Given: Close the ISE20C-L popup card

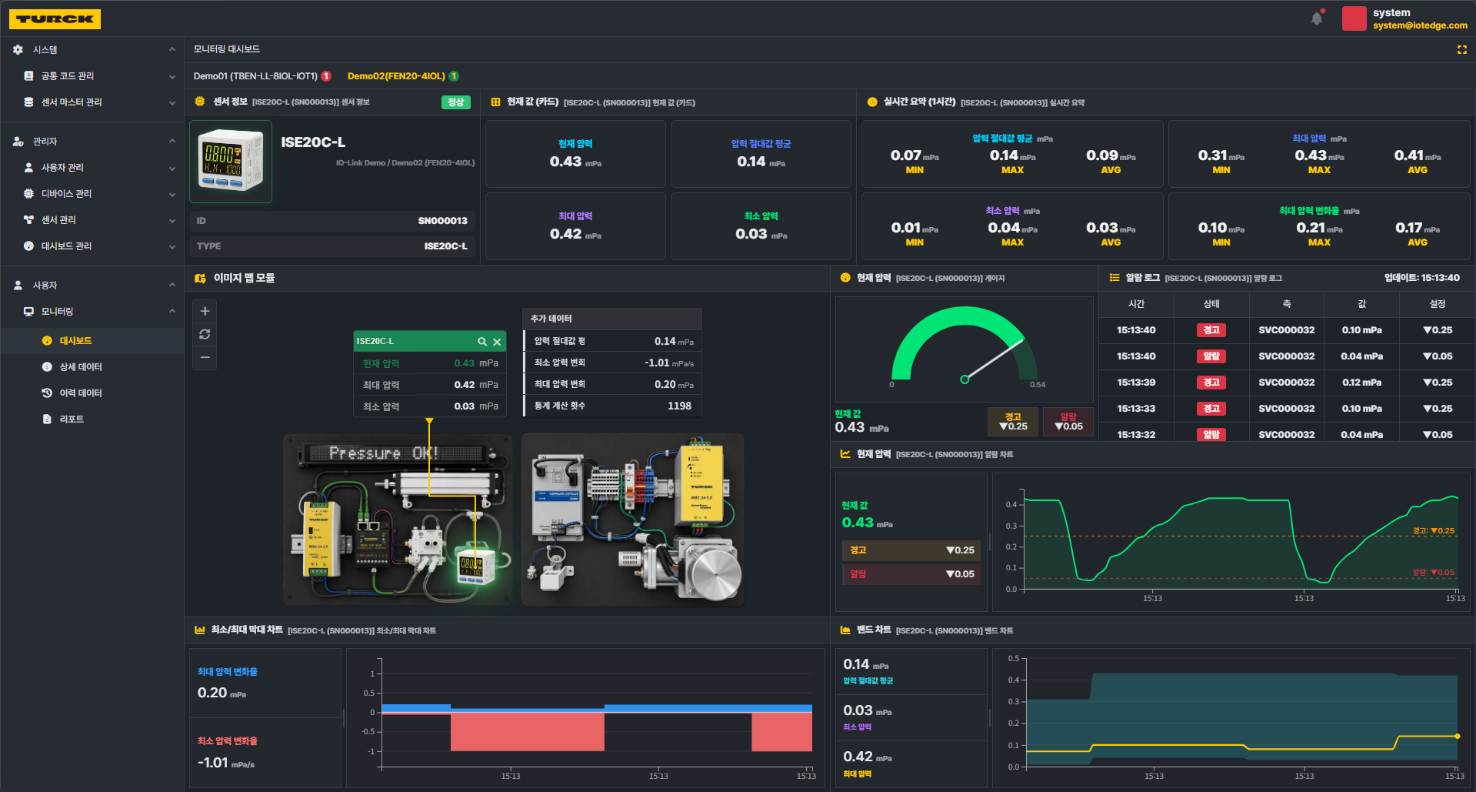Looking at the screenshot, I should click(x=497, y=341).
